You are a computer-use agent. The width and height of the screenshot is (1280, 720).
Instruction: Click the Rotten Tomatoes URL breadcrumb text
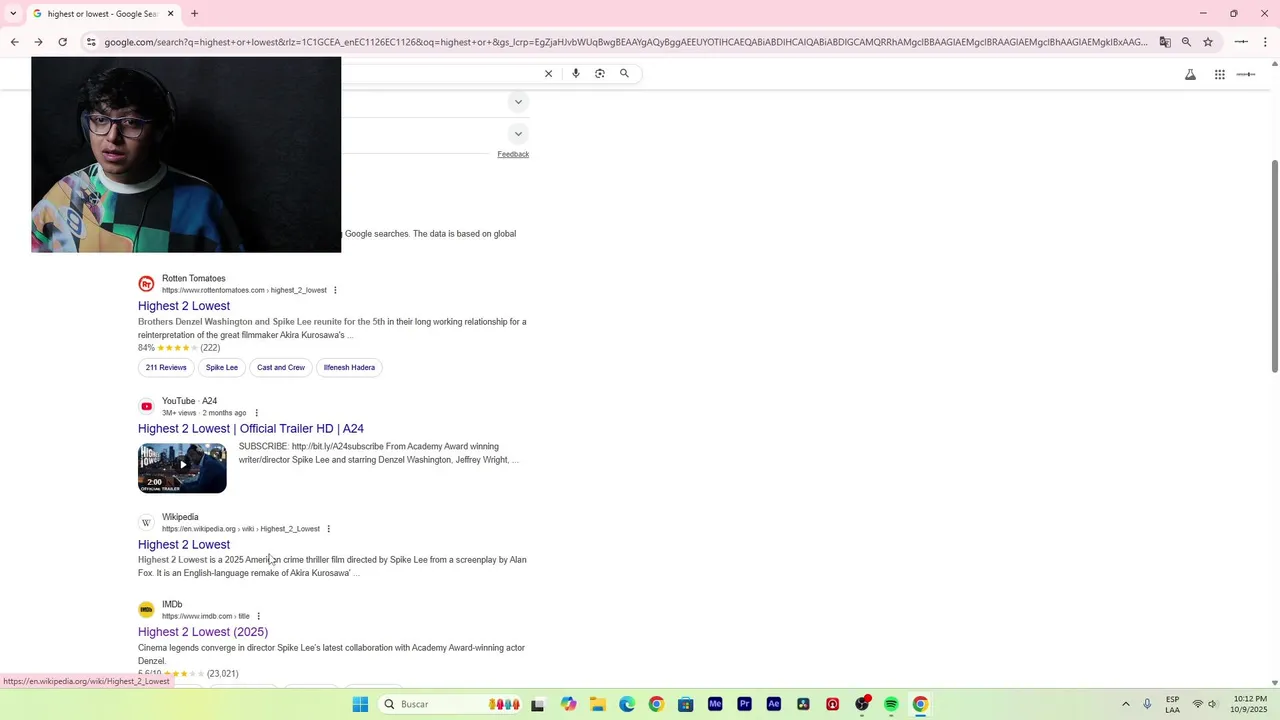(x=244, y=290)
